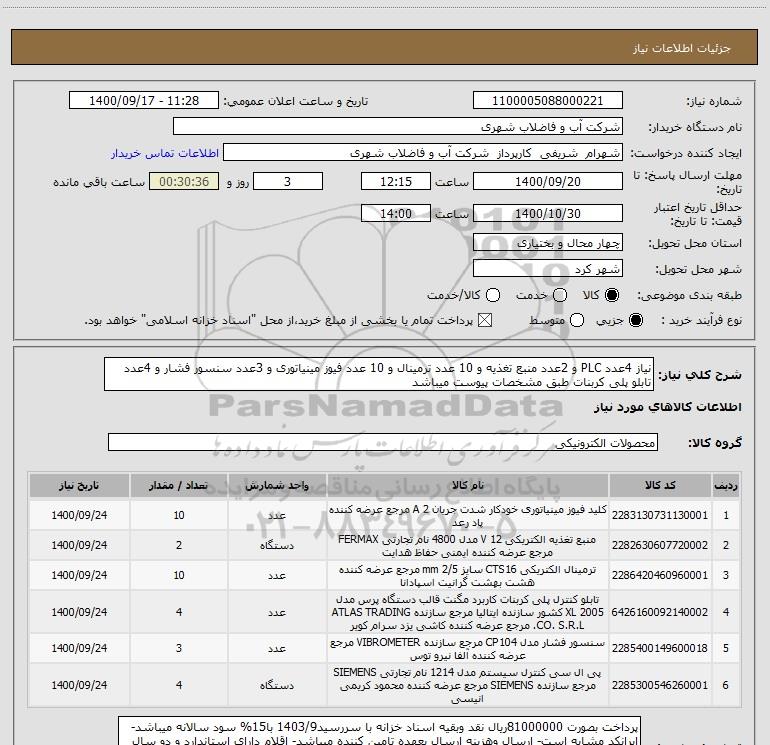The width and height of the screenshot is (770, 745).
Task: Click the requester field شهرام شریفی
Action: click(x=423, y=153)
